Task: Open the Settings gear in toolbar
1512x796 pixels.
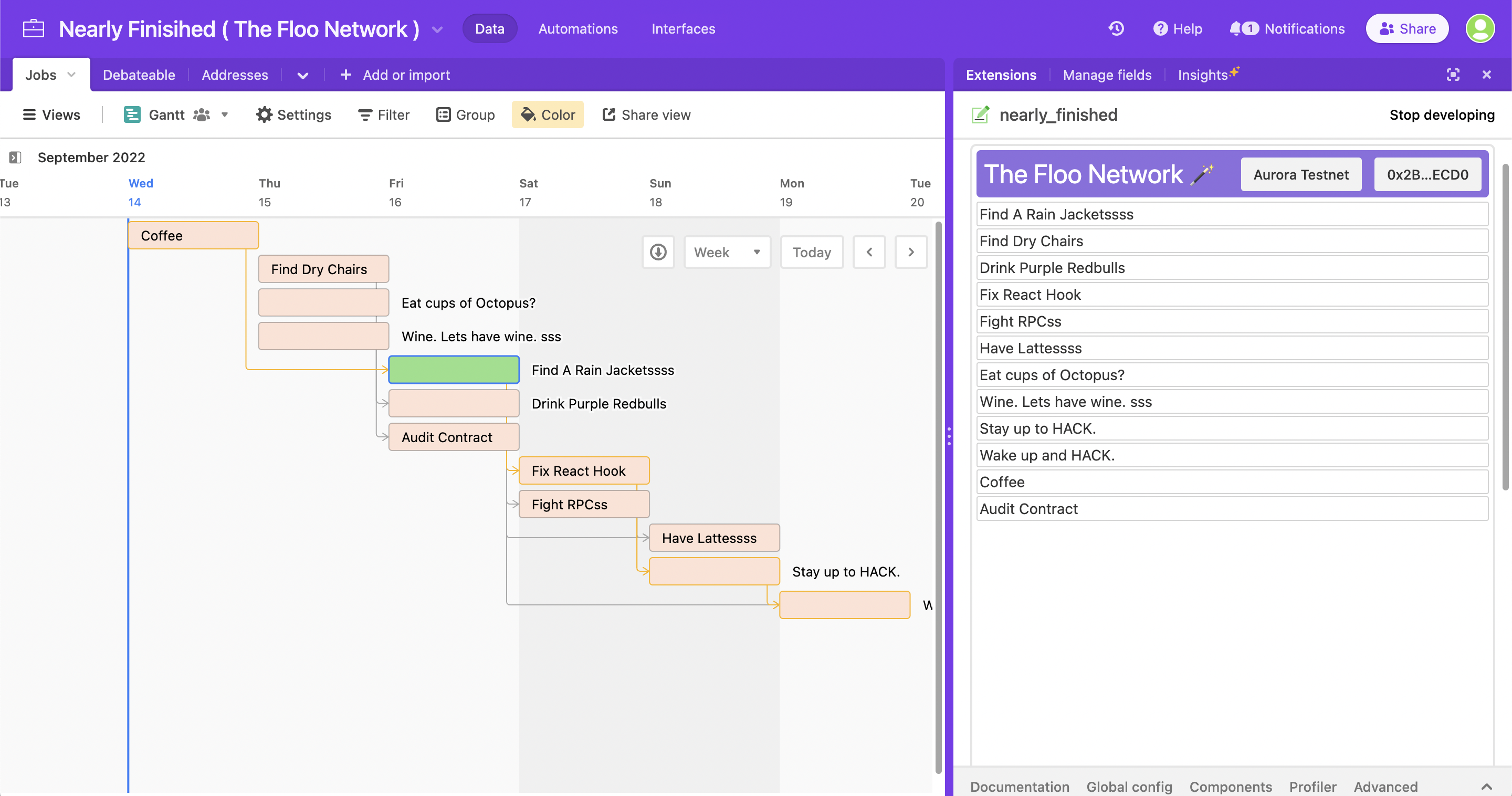Action: pyautogui.click(x=264, y=114)
